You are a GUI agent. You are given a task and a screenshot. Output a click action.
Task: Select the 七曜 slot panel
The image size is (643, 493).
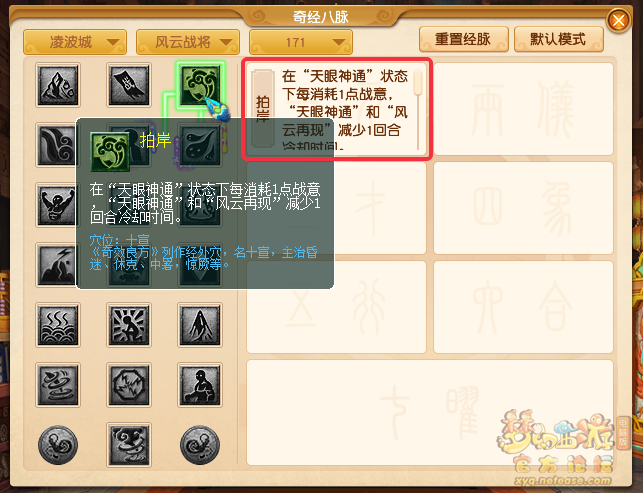pyautogui.click(x=430, y=413)
